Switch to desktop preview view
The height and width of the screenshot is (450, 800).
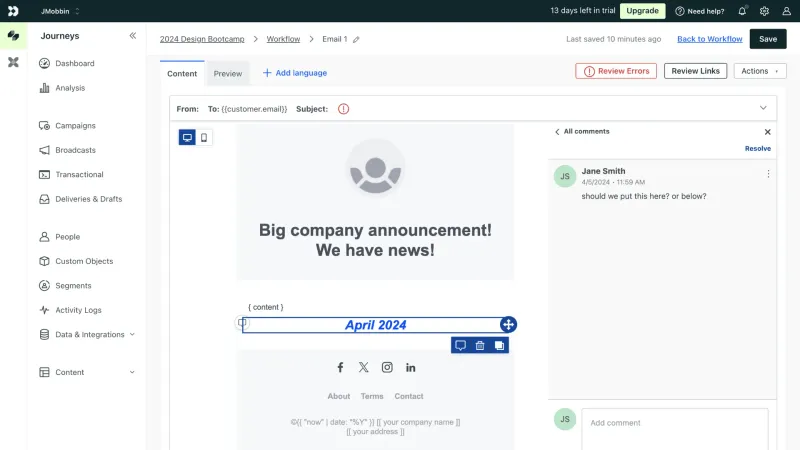187,137
